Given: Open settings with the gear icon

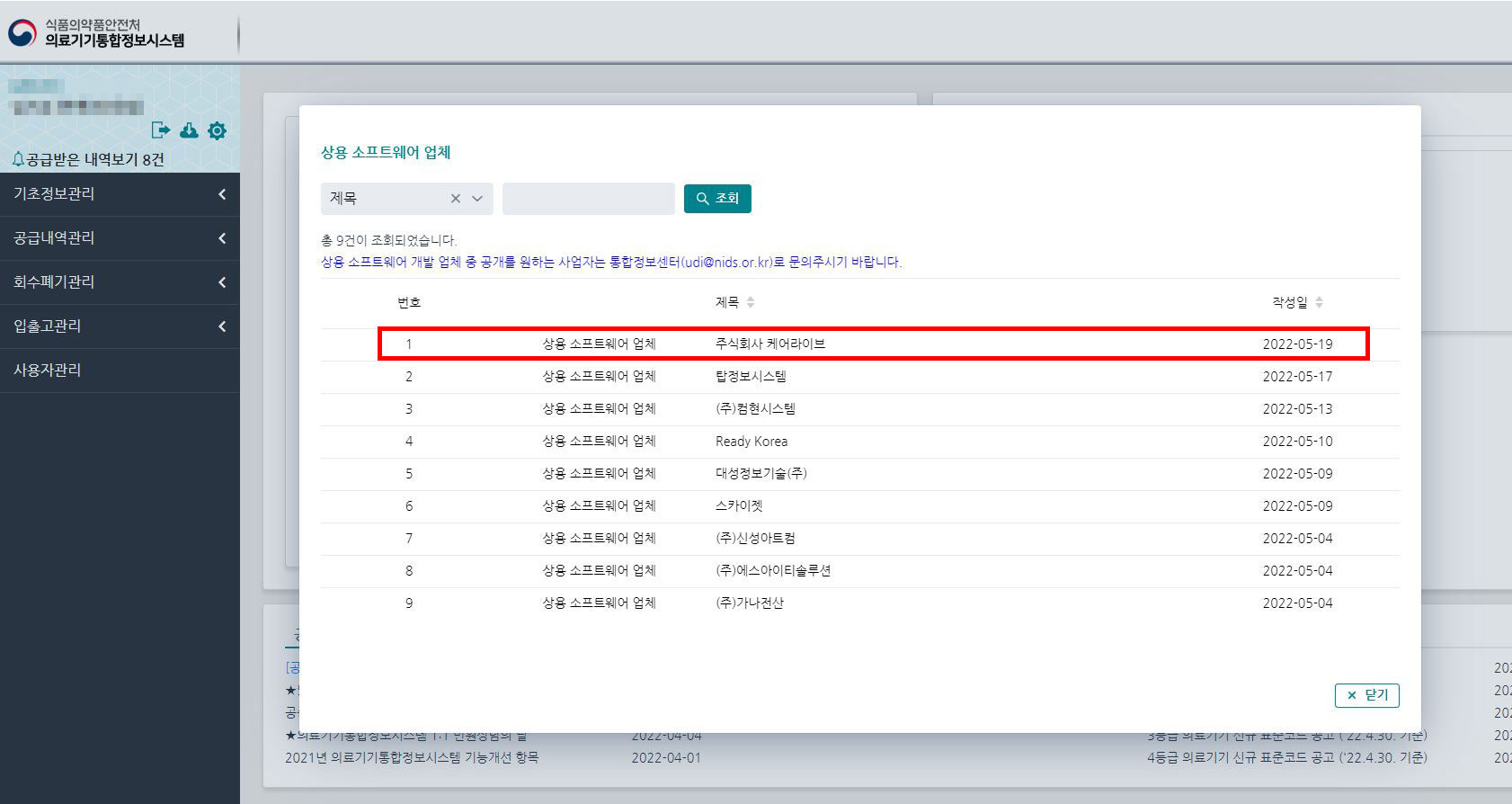Looking at the screenshot, I should click(217, 130).
